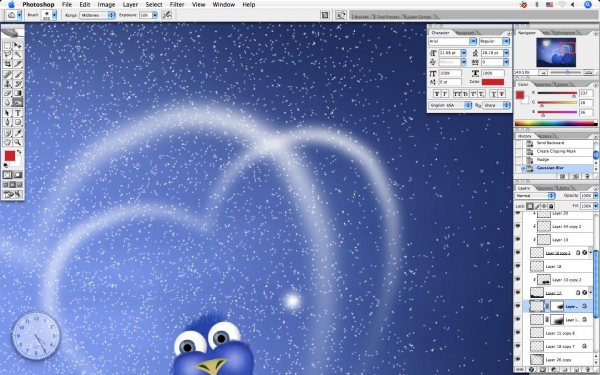Select the Eraser tool
This screenshot has height=375, width=600.
tap(7, 93)
